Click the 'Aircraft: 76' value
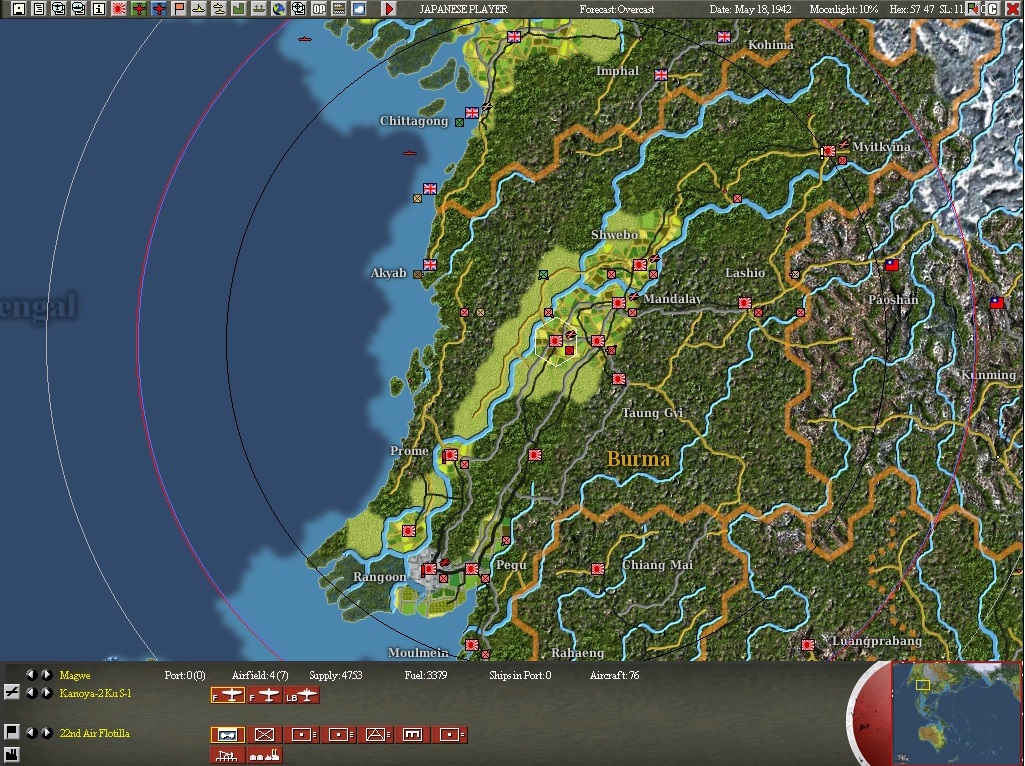 pyautogui.click(x=614, y=675)
